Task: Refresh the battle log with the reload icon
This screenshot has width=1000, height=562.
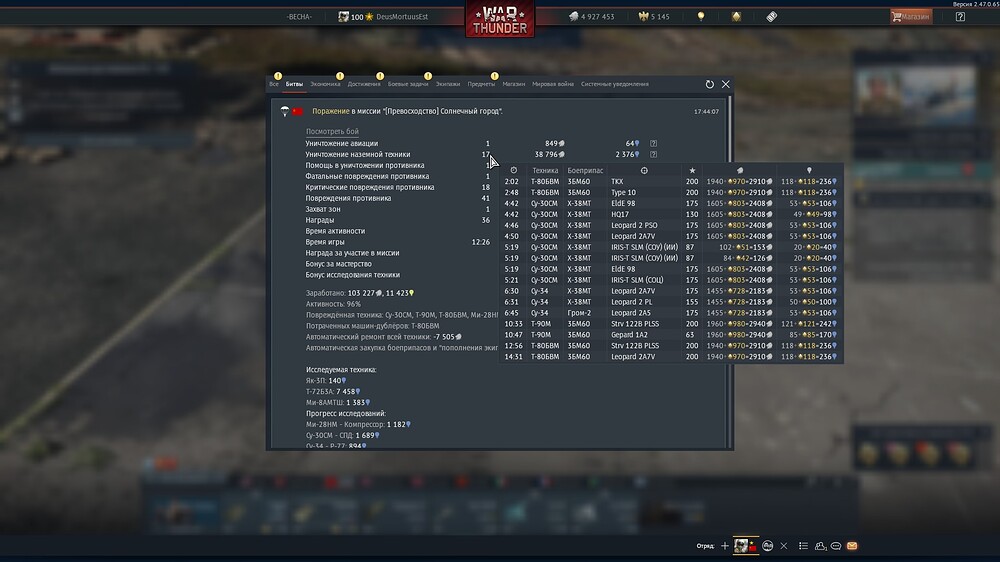Action: click(710, 85)
